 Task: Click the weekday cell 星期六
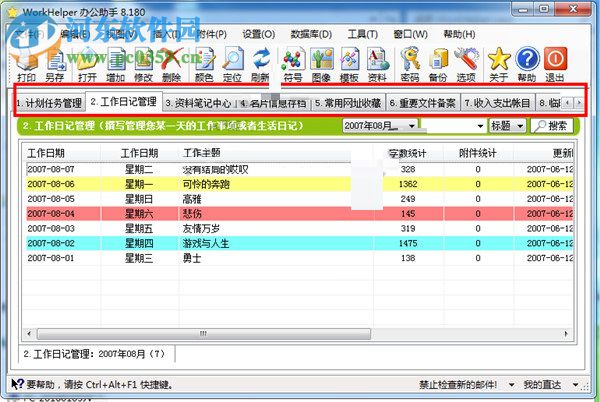[139, 213]
